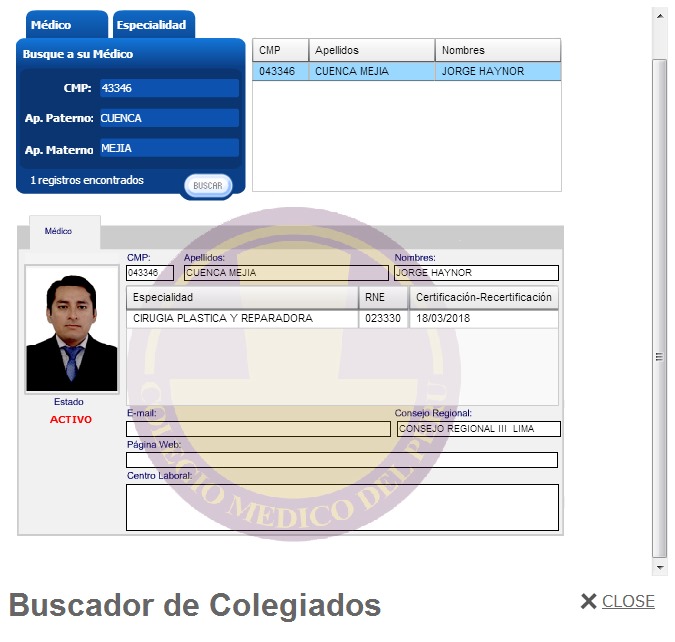The width and height of the screenshot is (675, 642).
Task: Click the Ap. Materno input field
Action: tap(168, 148)
